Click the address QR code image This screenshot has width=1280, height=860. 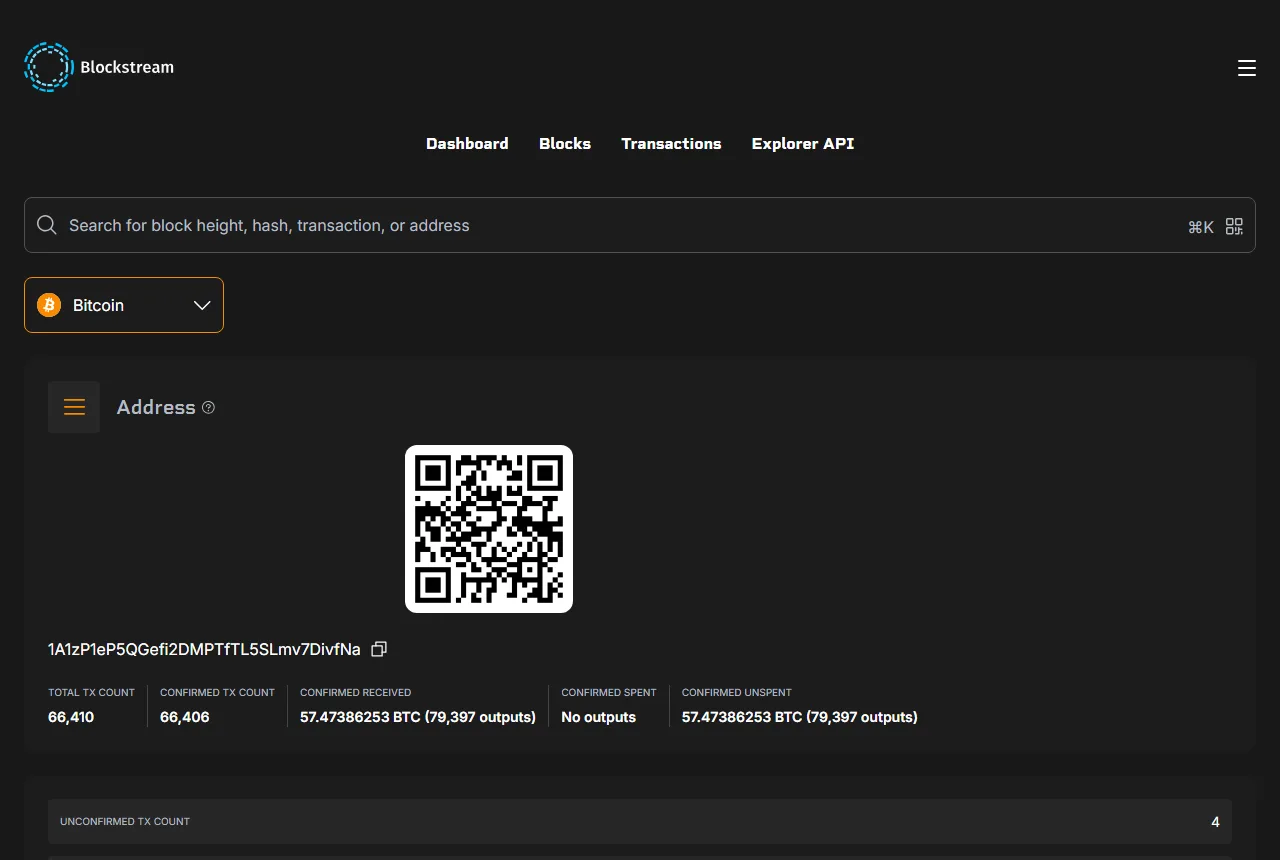489,529
